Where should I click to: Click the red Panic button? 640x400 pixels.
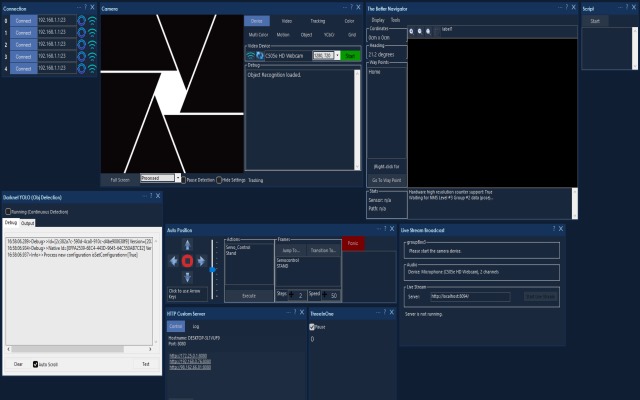point(353,243)
